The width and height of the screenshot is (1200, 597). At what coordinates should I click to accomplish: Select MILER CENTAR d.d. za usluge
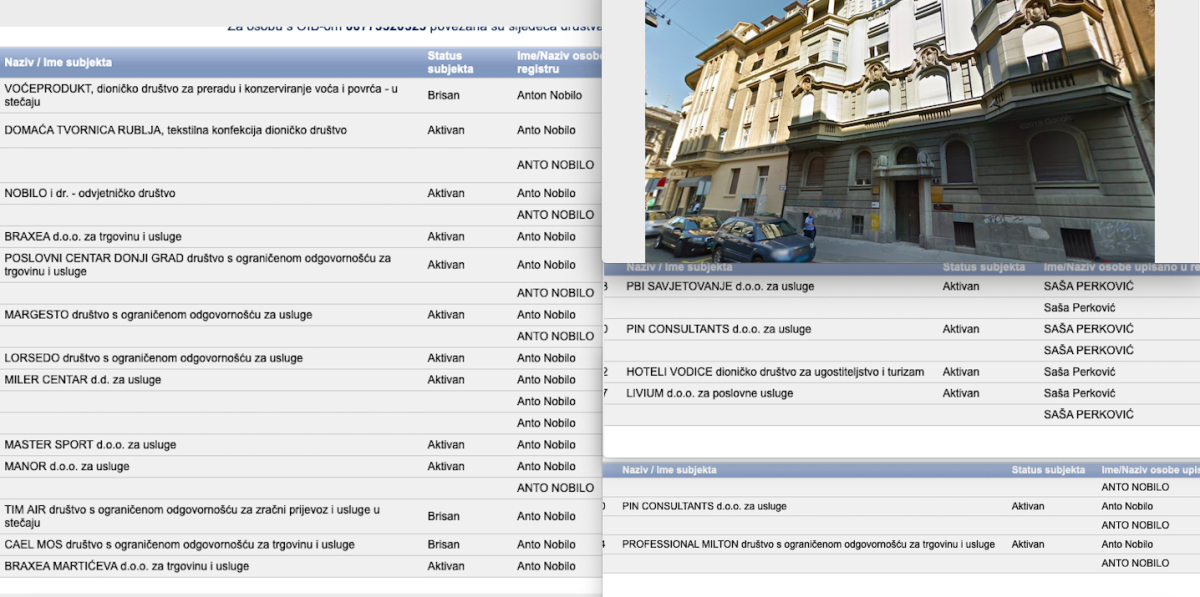83,380
